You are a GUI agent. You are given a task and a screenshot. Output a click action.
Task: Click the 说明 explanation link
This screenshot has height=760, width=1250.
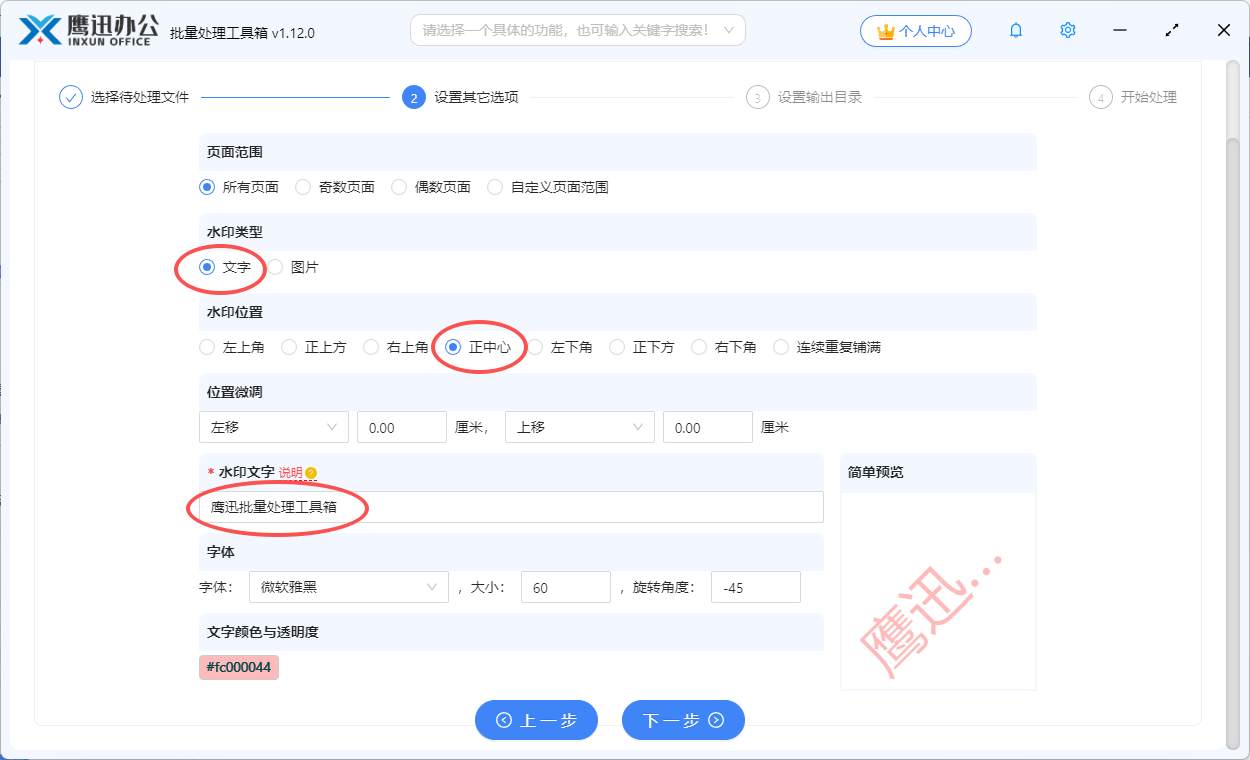point(290,473)
